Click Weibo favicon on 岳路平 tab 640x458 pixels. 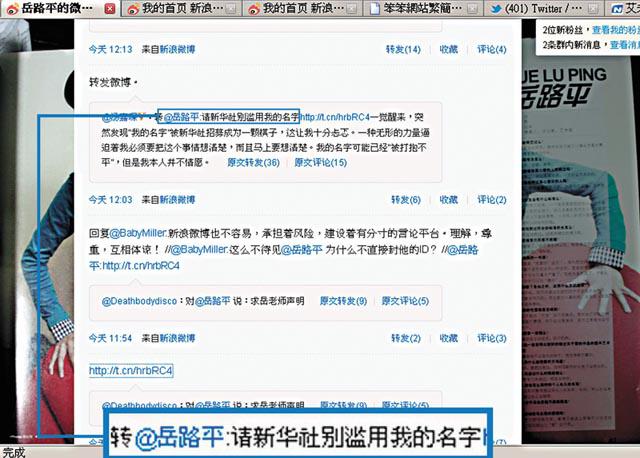coord(13,9)
